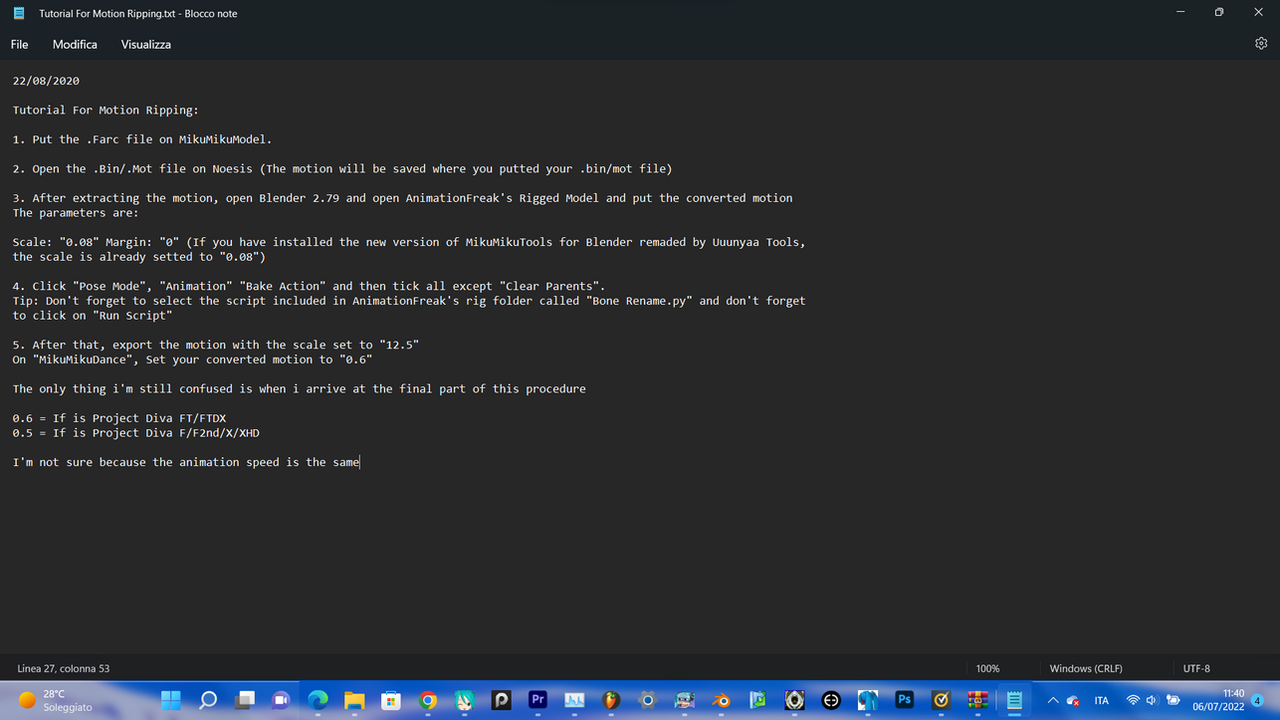Click line '5. After that, export the motion'

(x=216, y=345)
